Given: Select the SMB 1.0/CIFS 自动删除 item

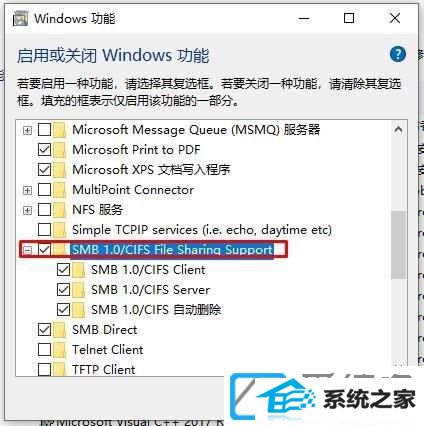Looking at the screenshot, I should [156, 310].
